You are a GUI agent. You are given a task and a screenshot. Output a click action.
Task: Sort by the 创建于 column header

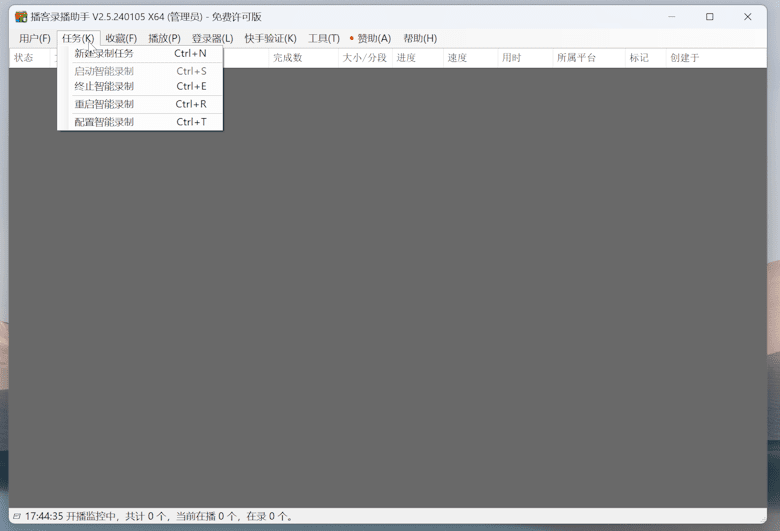pos(716,58)
